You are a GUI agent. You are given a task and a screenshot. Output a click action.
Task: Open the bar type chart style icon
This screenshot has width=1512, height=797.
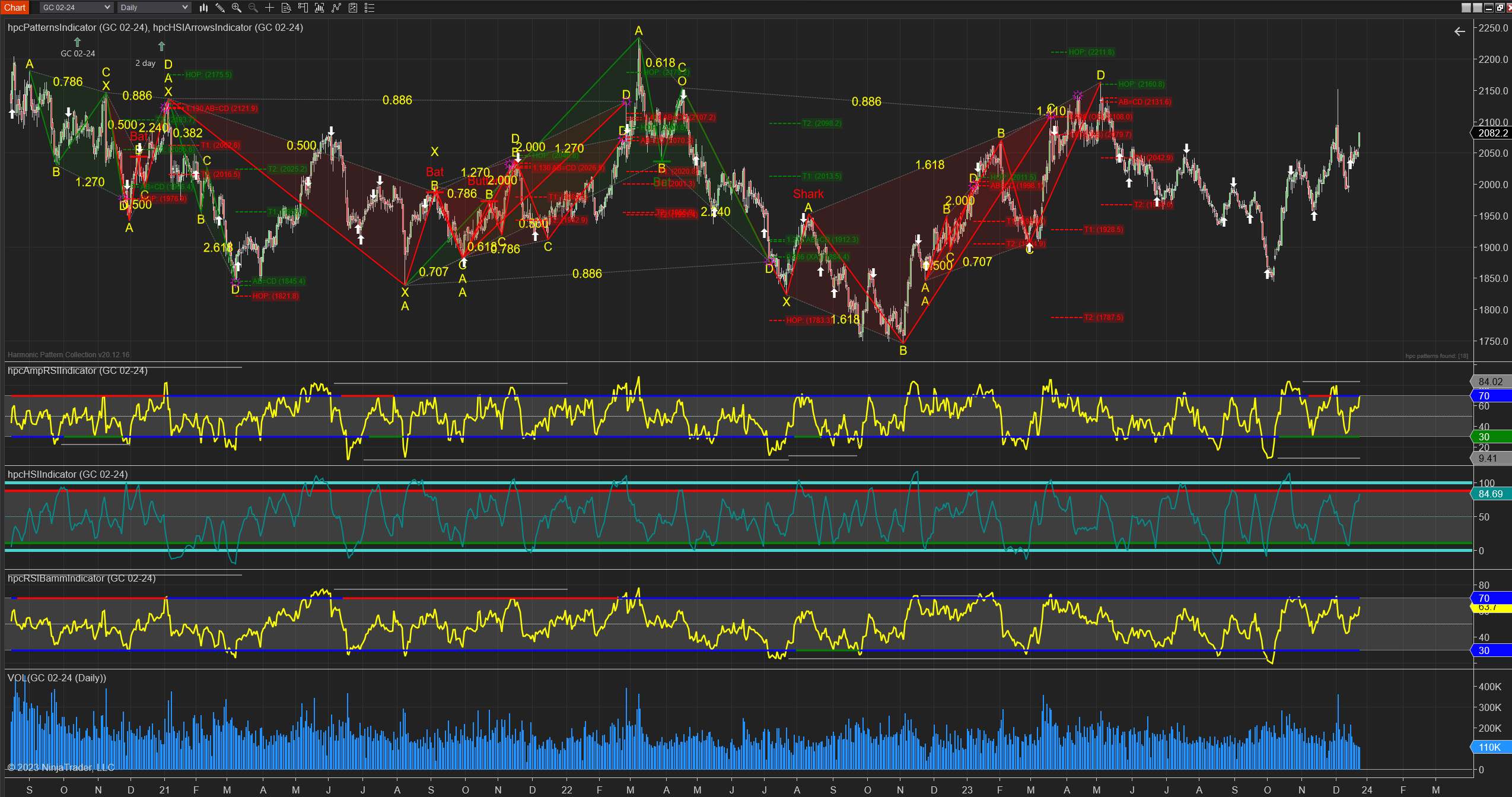[x=203, y=8]
